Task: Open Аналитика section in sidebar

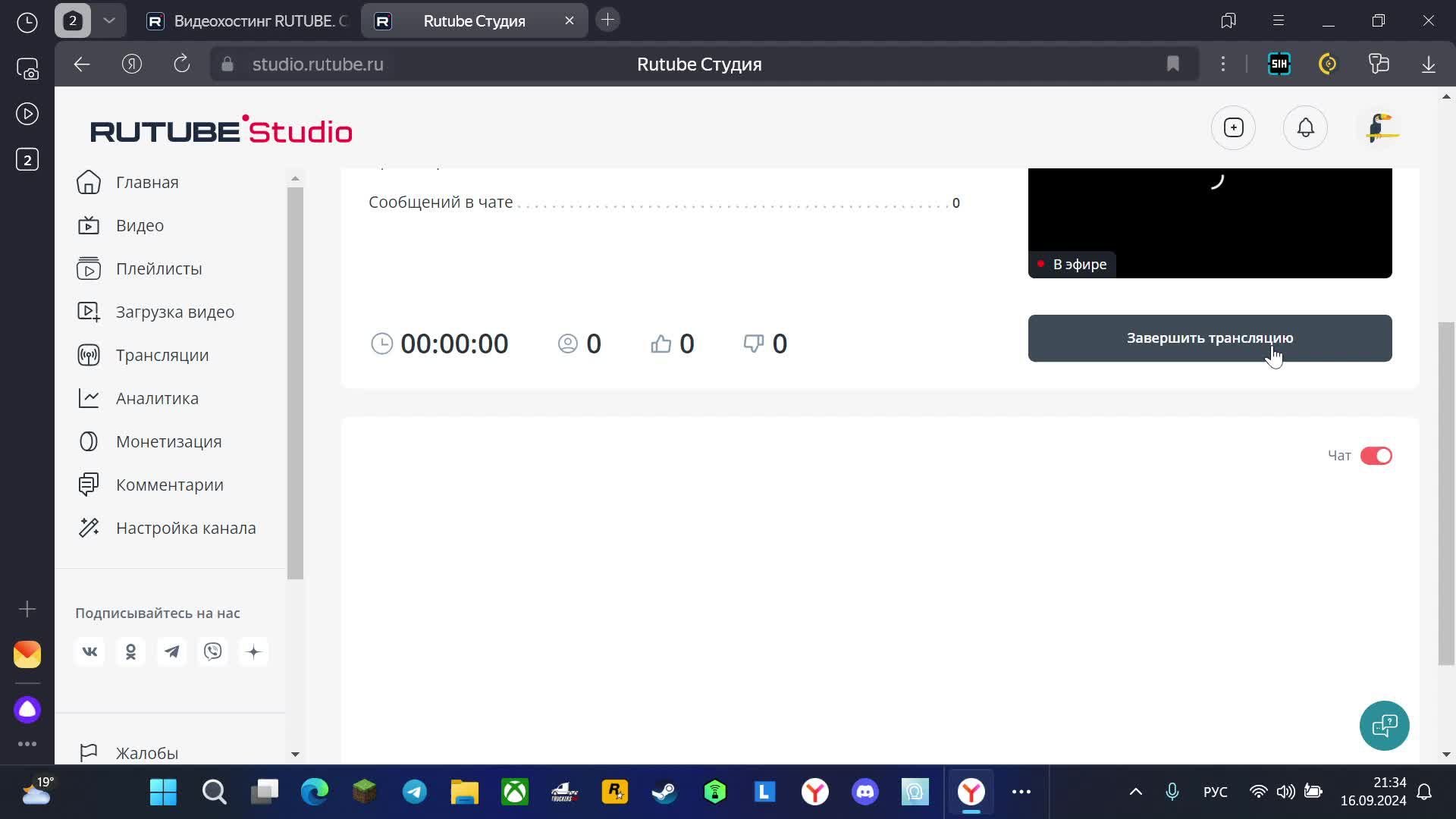Action: click(157, 398)
